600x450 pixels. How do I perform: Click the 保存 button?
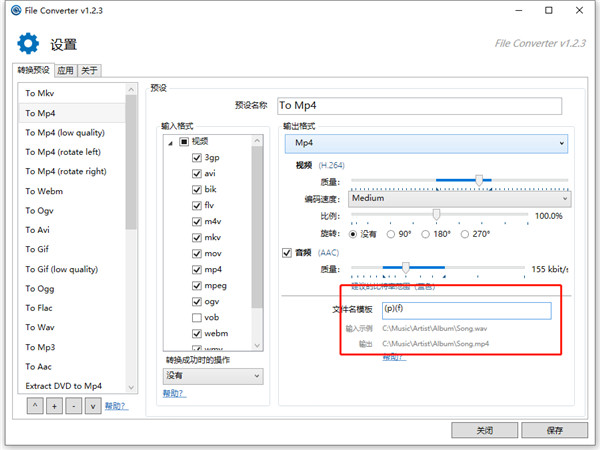click(x=554, y=430)
